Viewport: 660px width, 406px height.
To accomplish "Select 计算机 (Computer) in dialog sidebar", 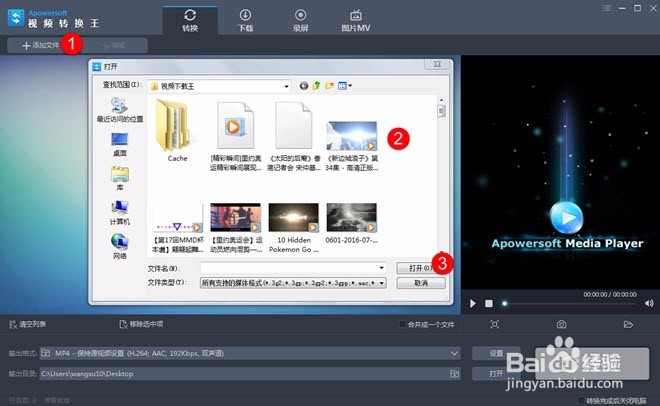I will pos(120,212).
